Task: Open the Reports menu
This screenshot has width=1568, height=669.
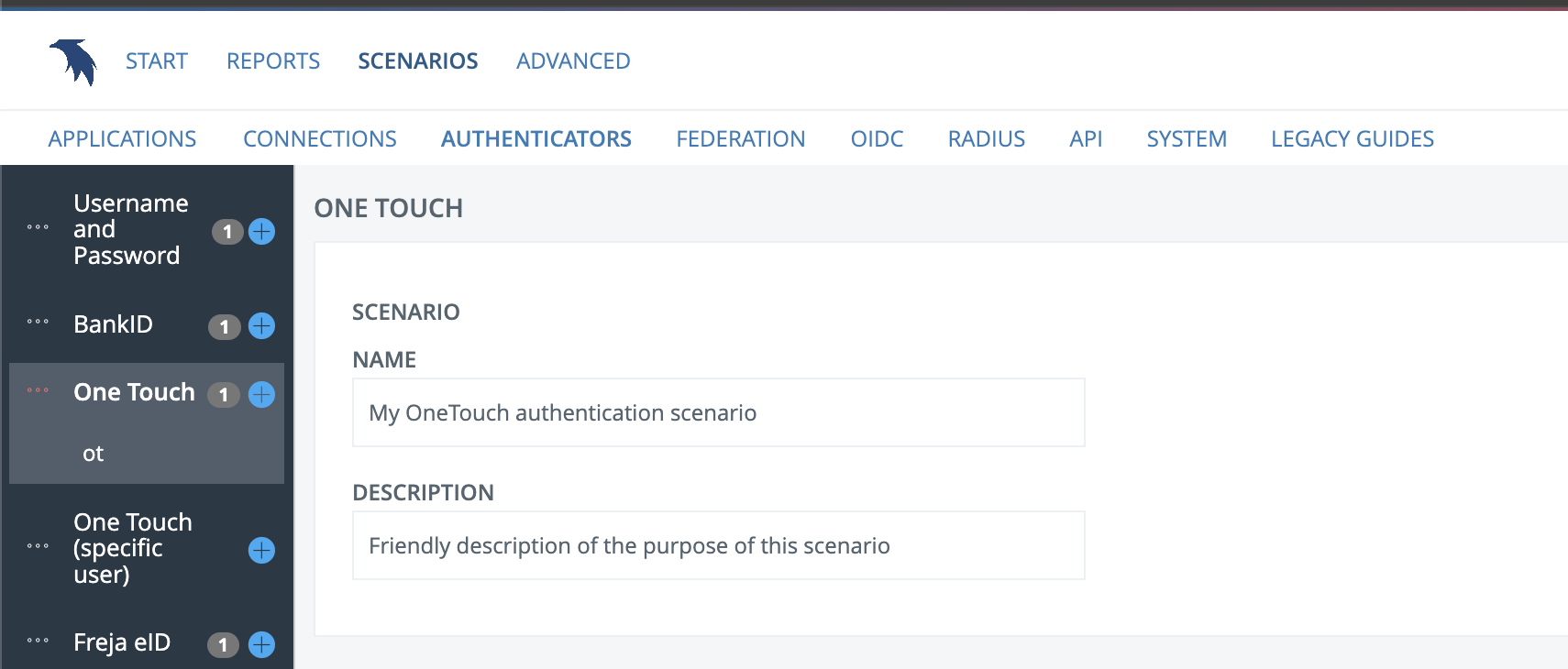Action: click(273, 61)
